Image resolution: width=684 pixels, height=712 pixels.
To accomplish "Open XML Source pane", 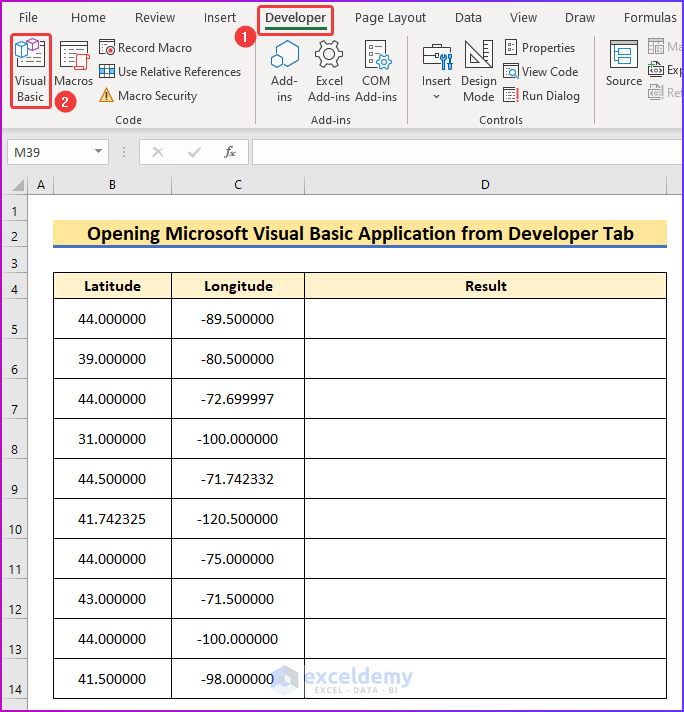I will [624, 64].
